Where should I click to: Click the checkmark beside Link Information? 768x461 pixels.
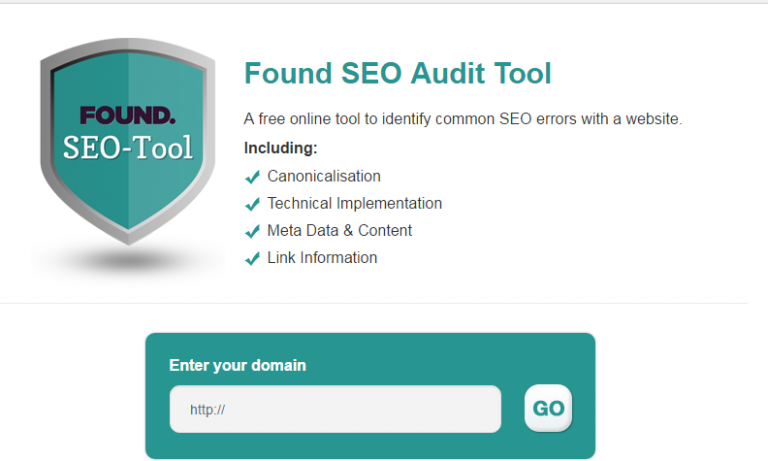253,259
